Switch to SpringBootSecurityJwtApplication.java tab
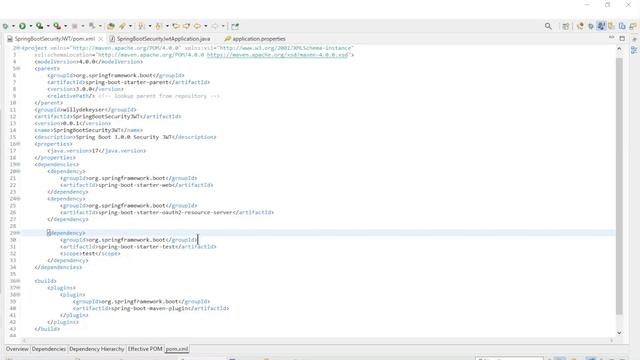 point(163,39)
